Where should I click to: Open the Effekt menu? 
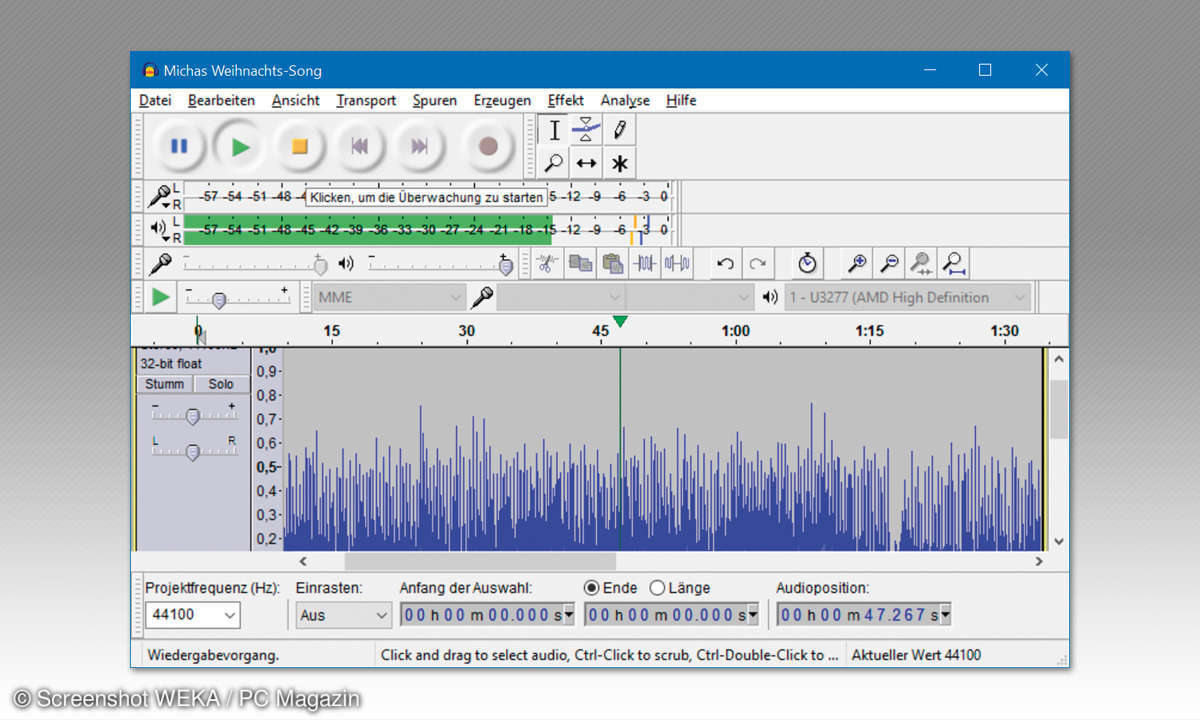coord(566,100)
